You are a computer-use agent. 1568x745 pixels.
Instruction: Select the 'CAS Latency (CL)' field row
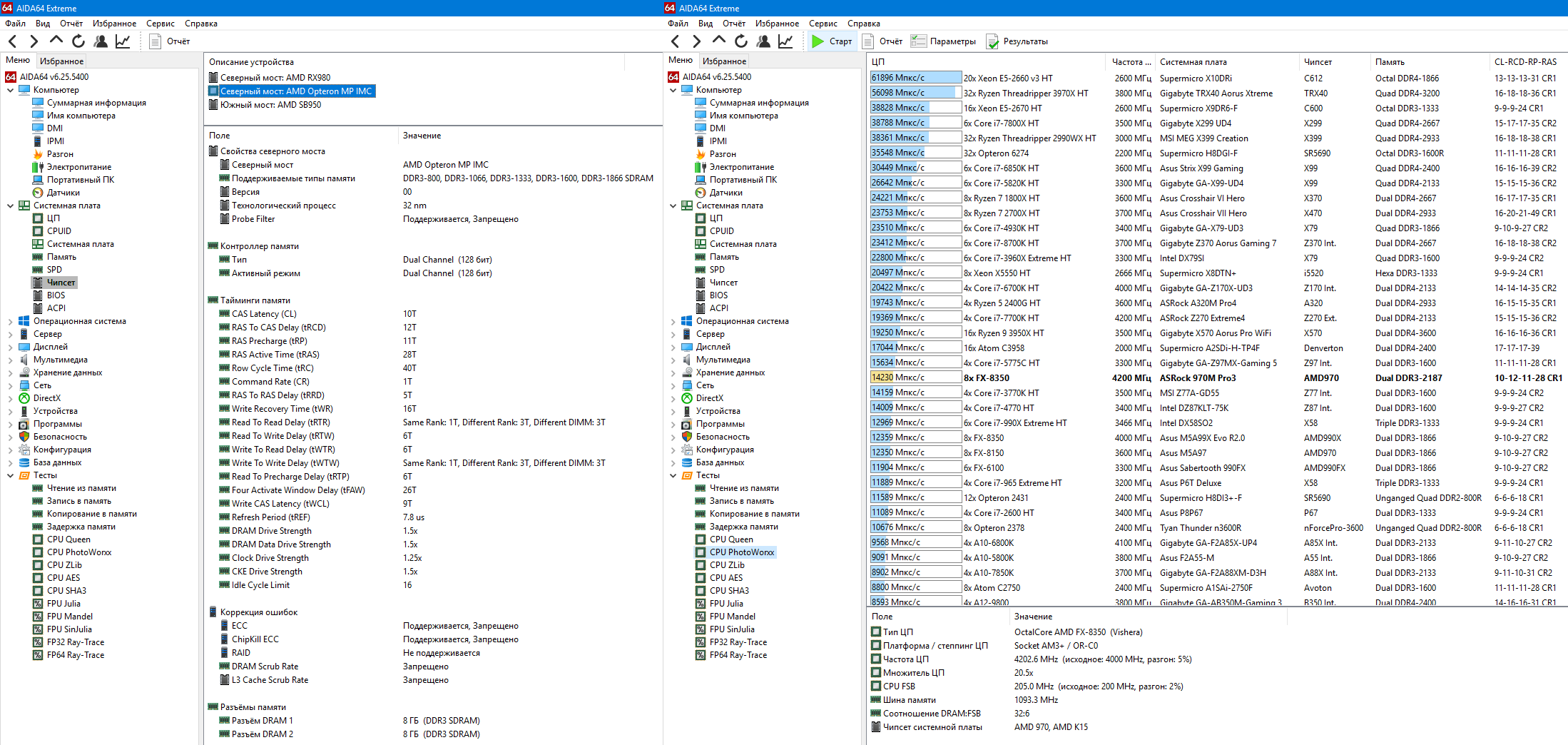coord(433,314)
